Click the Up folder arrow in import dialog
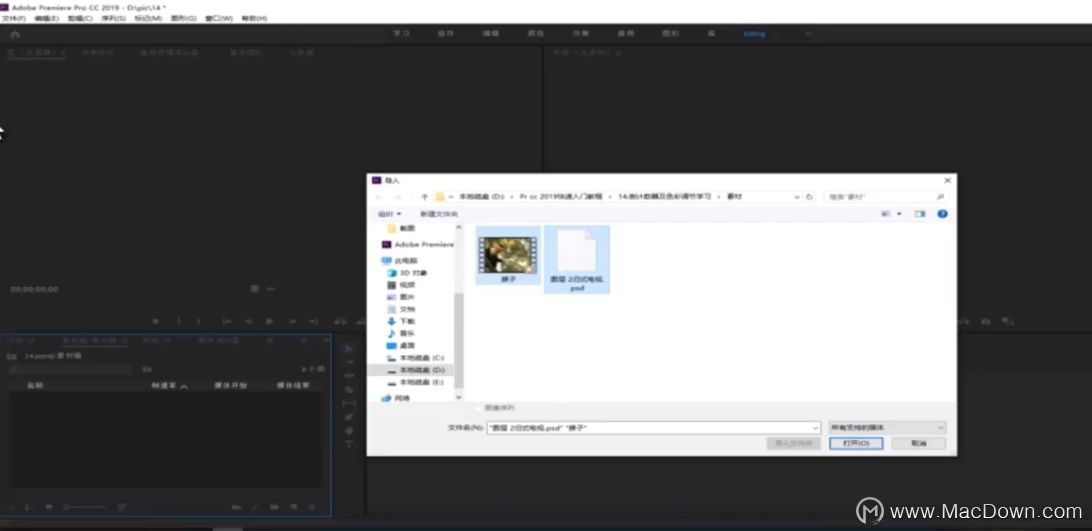Viewport: 1092px width, 531px height. (x=425, y=197)
